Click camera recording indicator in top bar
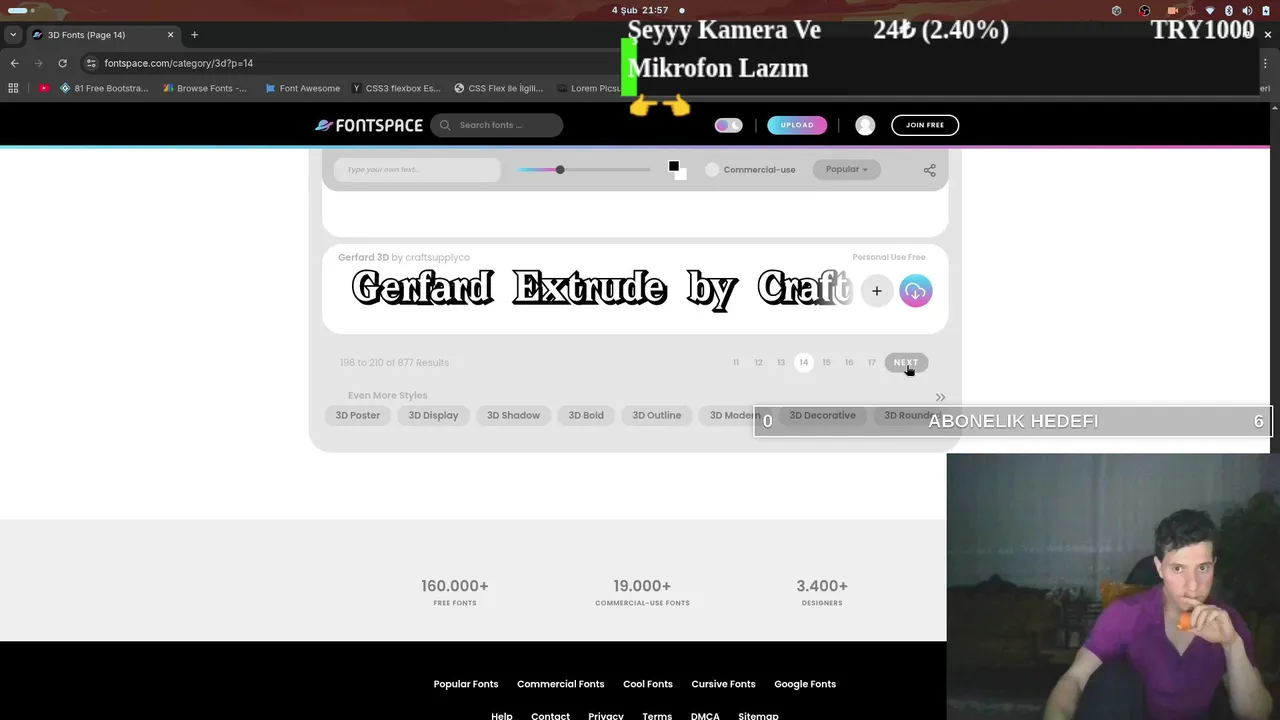Screen dimensions: 1280x720 tap(1173, 10)
